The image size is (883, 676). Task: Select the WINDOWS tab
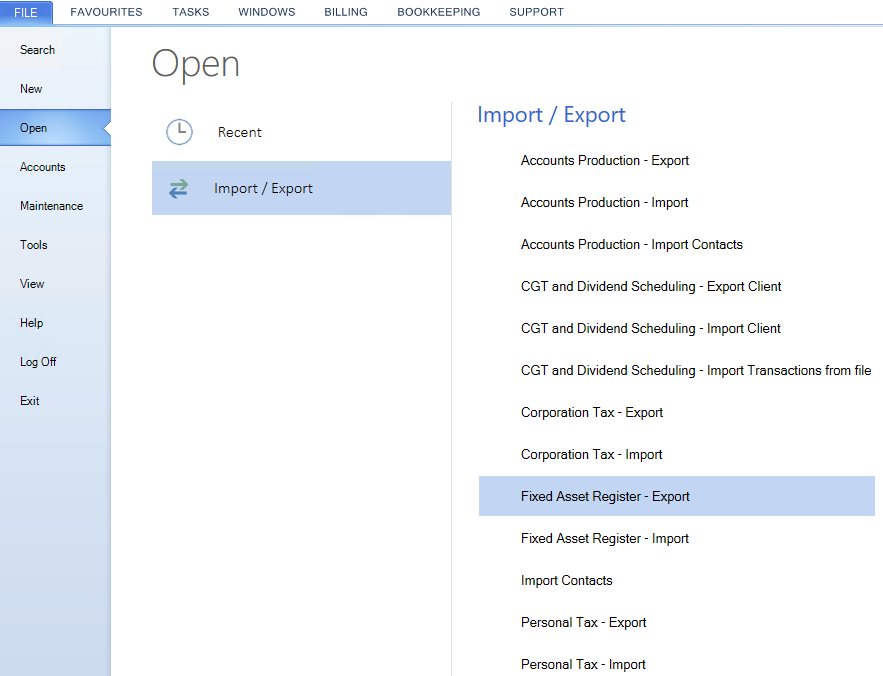[266, 12]
